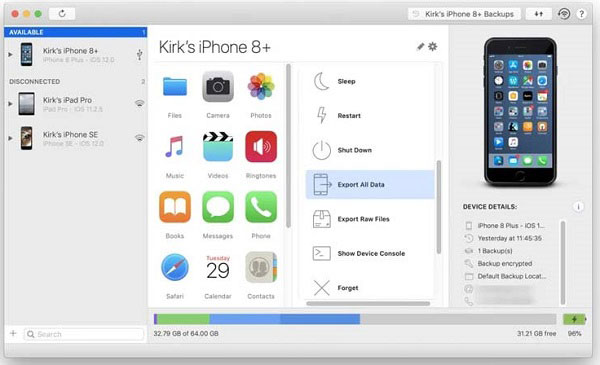Screen dimensions: 600x365
Task: Click '32.79 GB of 64.00 GB' text
Action: tap(186, 334)
